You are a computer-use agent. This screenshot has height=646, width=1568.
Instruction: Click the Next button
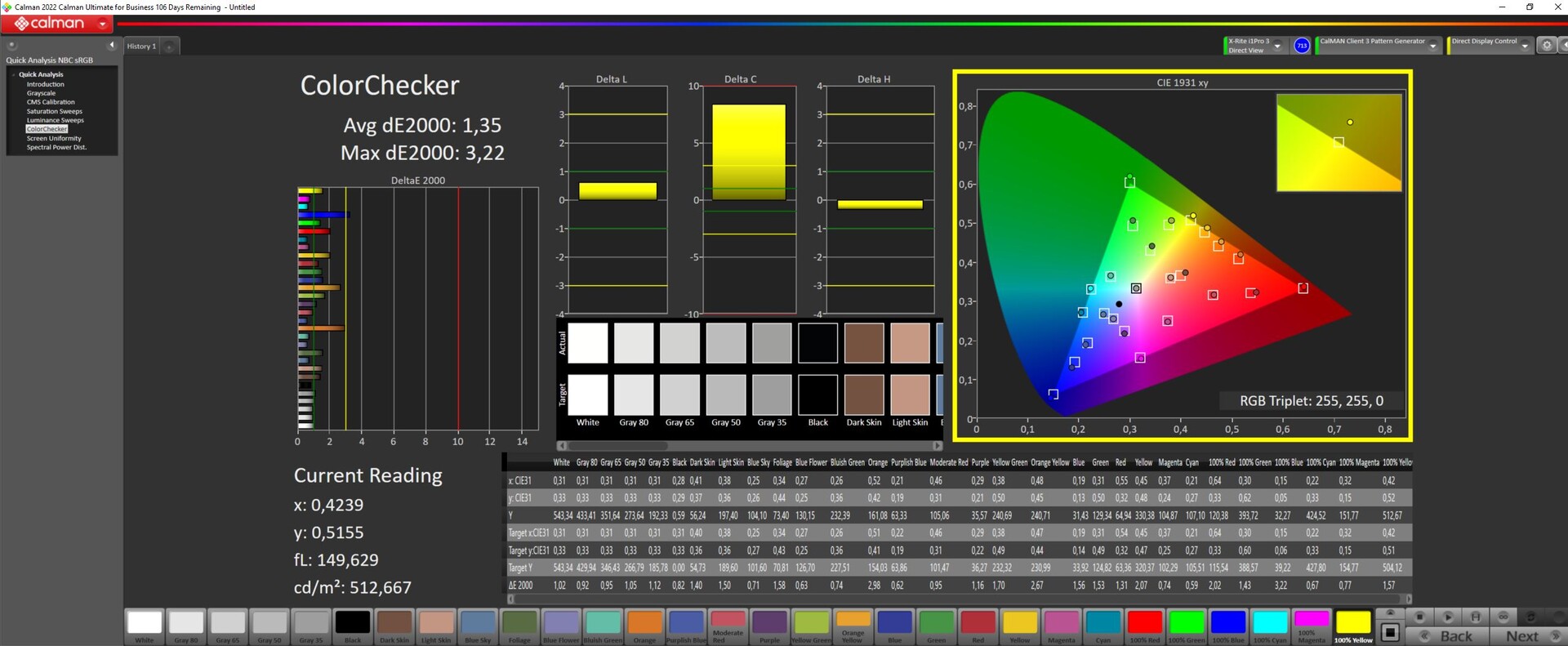pyautogui.click(x=1523, y=636)
